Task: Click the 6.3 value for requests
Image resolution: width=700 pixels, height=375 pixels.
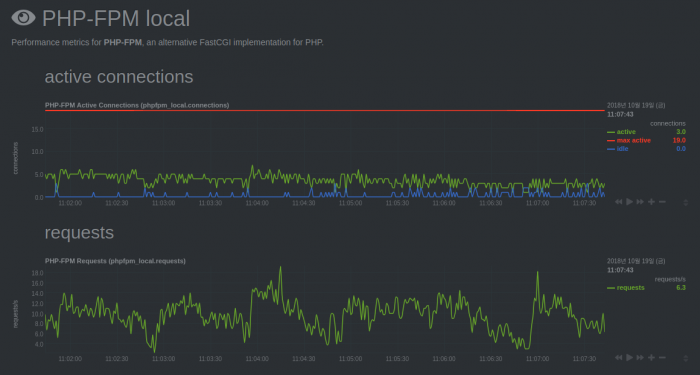Action: point(681,288)
